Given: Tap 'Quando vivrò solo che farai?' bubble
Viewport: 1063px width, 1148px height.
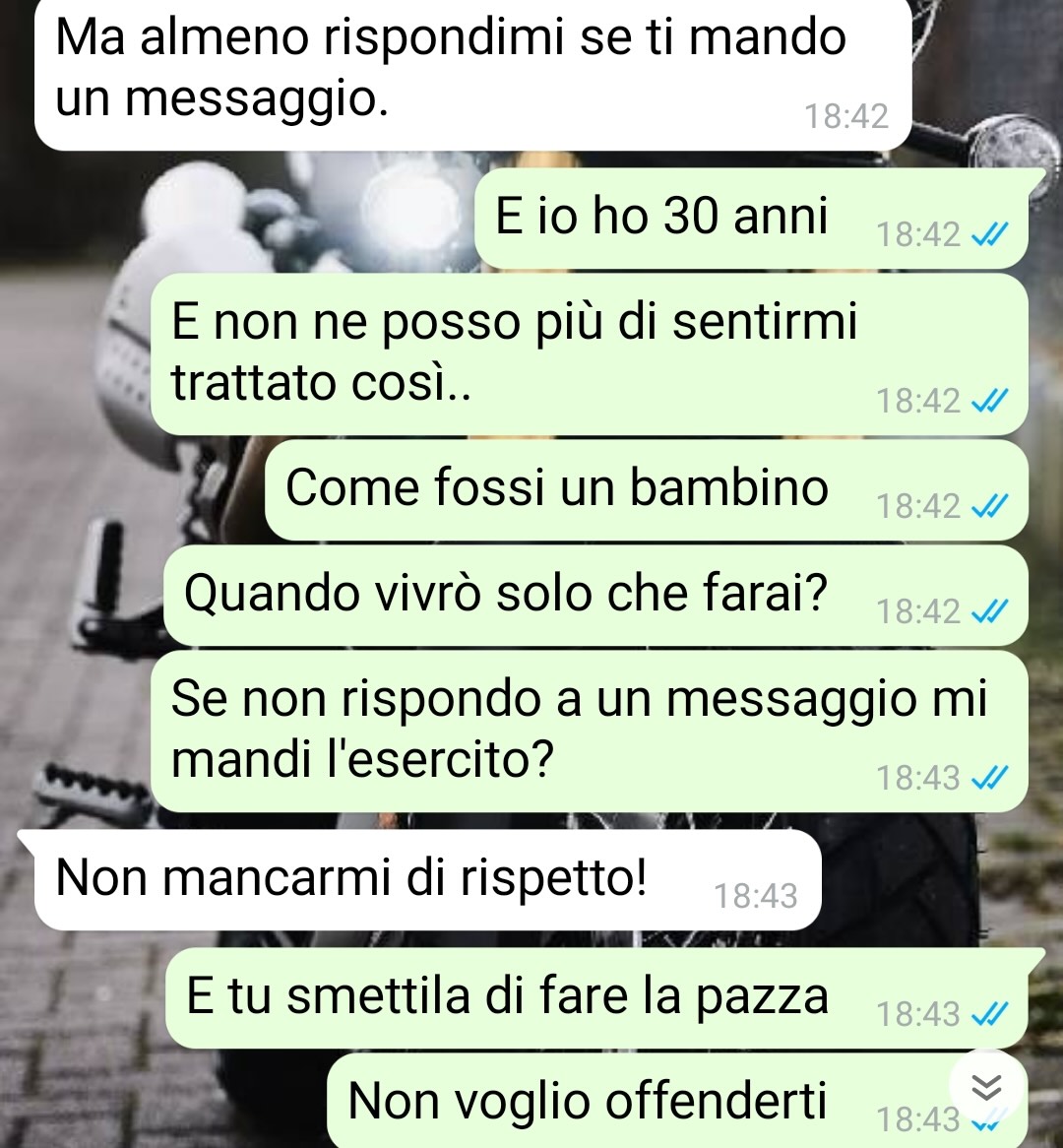Looking at the screenshot, I should tap(595, 596).
